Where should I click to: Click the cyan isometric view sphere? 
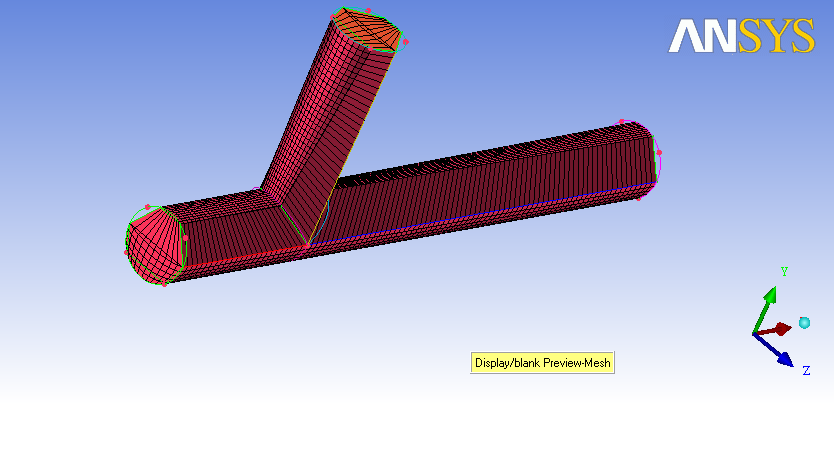coord(804,323)
